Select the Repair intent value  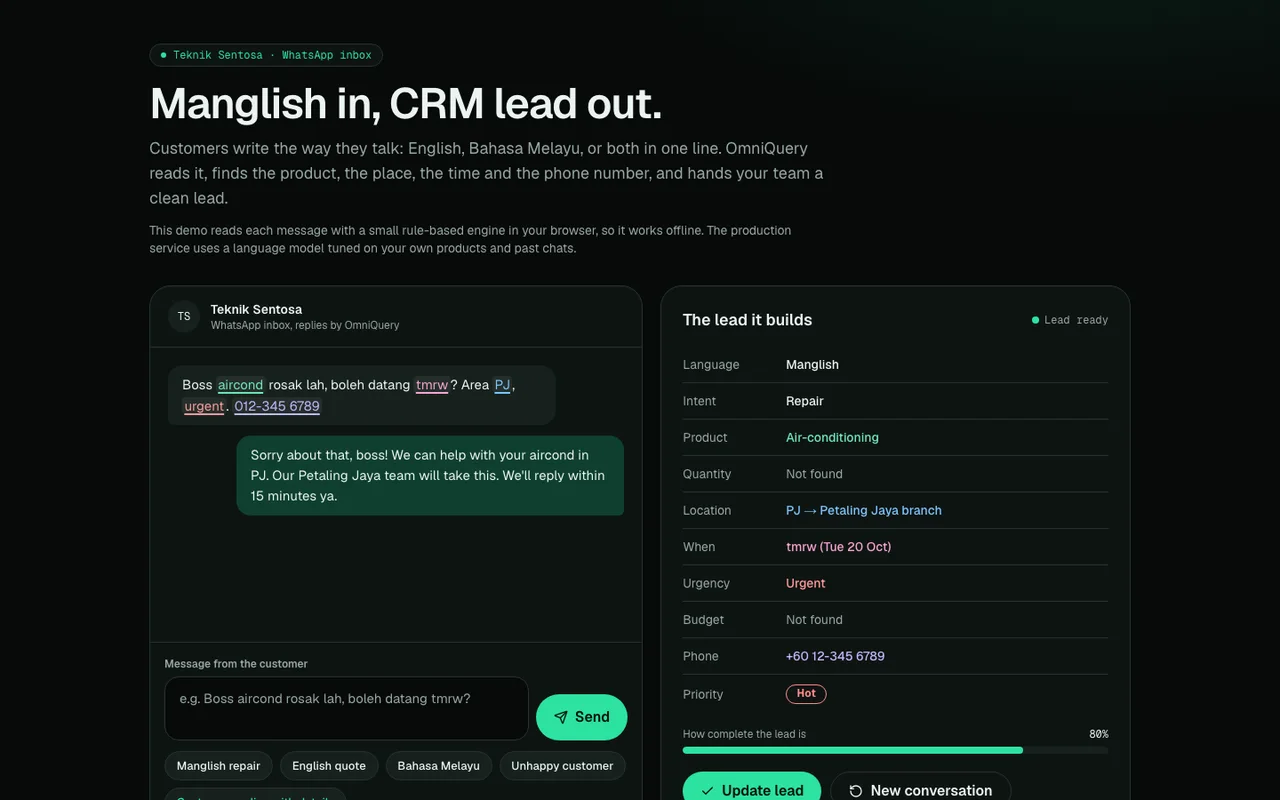pyautogui.click(x=805, y=401)
